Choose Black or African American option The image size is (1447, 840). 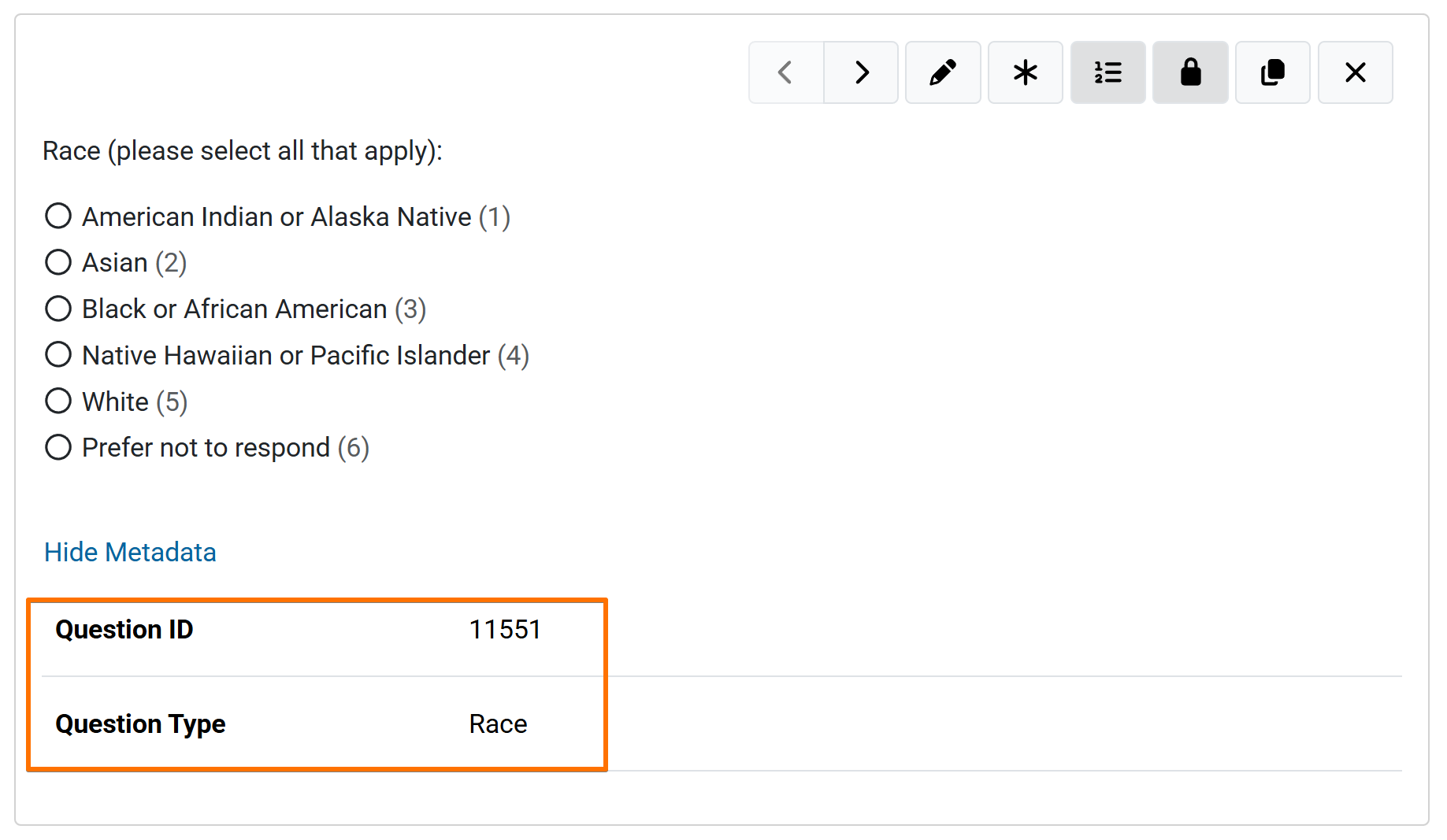[x=58, y=309]
